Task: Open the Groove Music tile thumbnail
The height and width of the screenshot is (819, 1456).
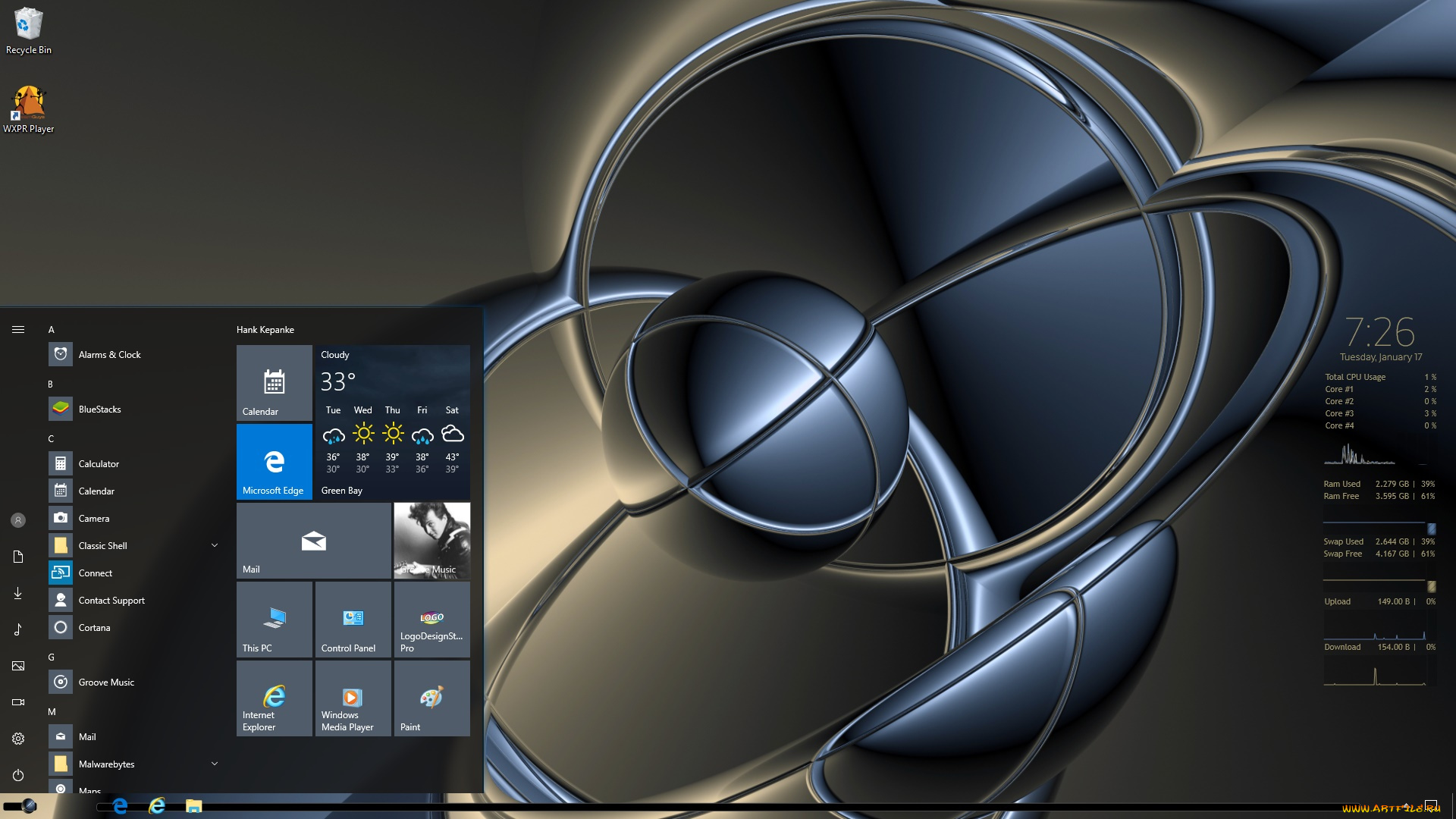Action: [x=431, y=540]
